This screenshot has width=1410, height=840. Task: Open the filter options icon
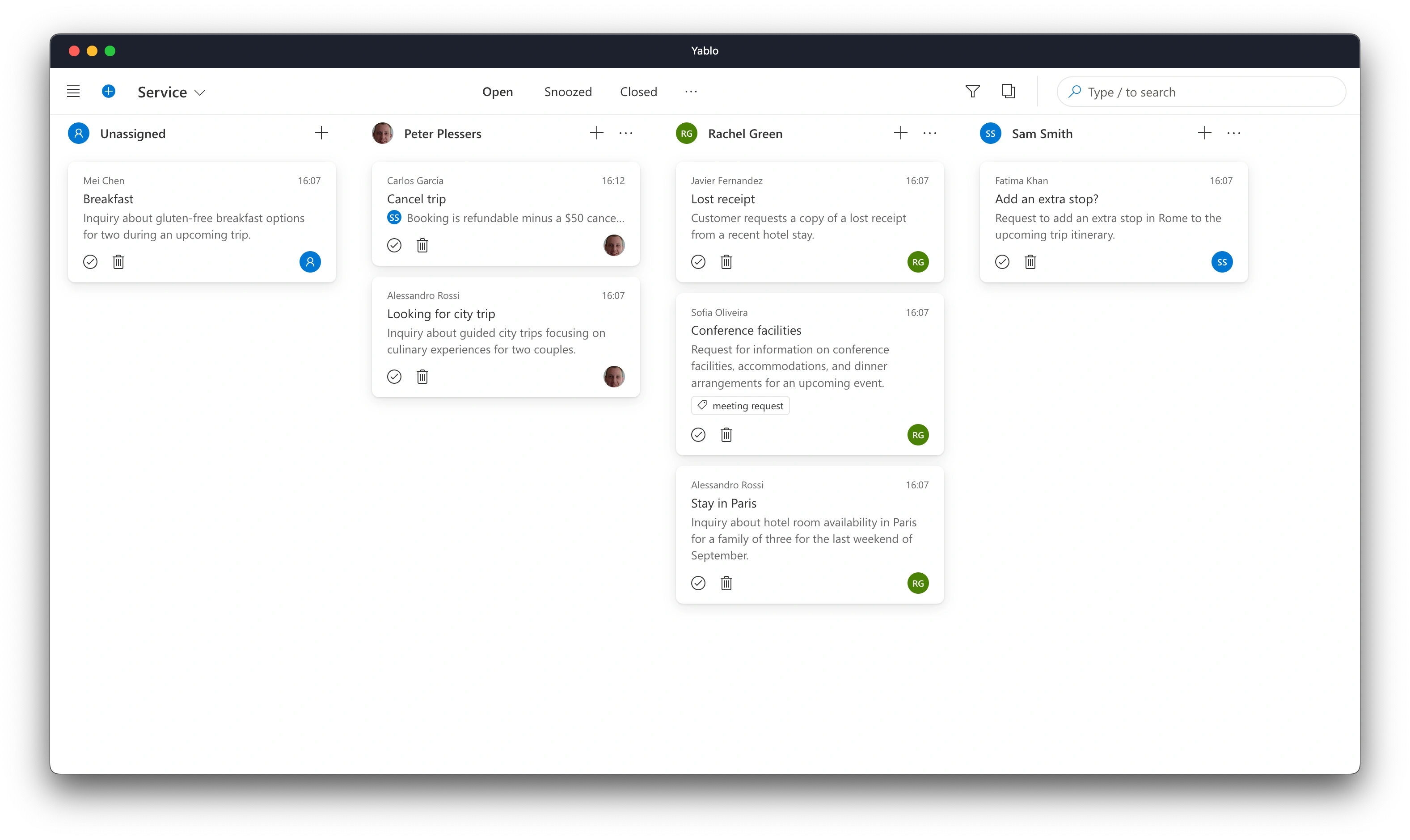972,91
